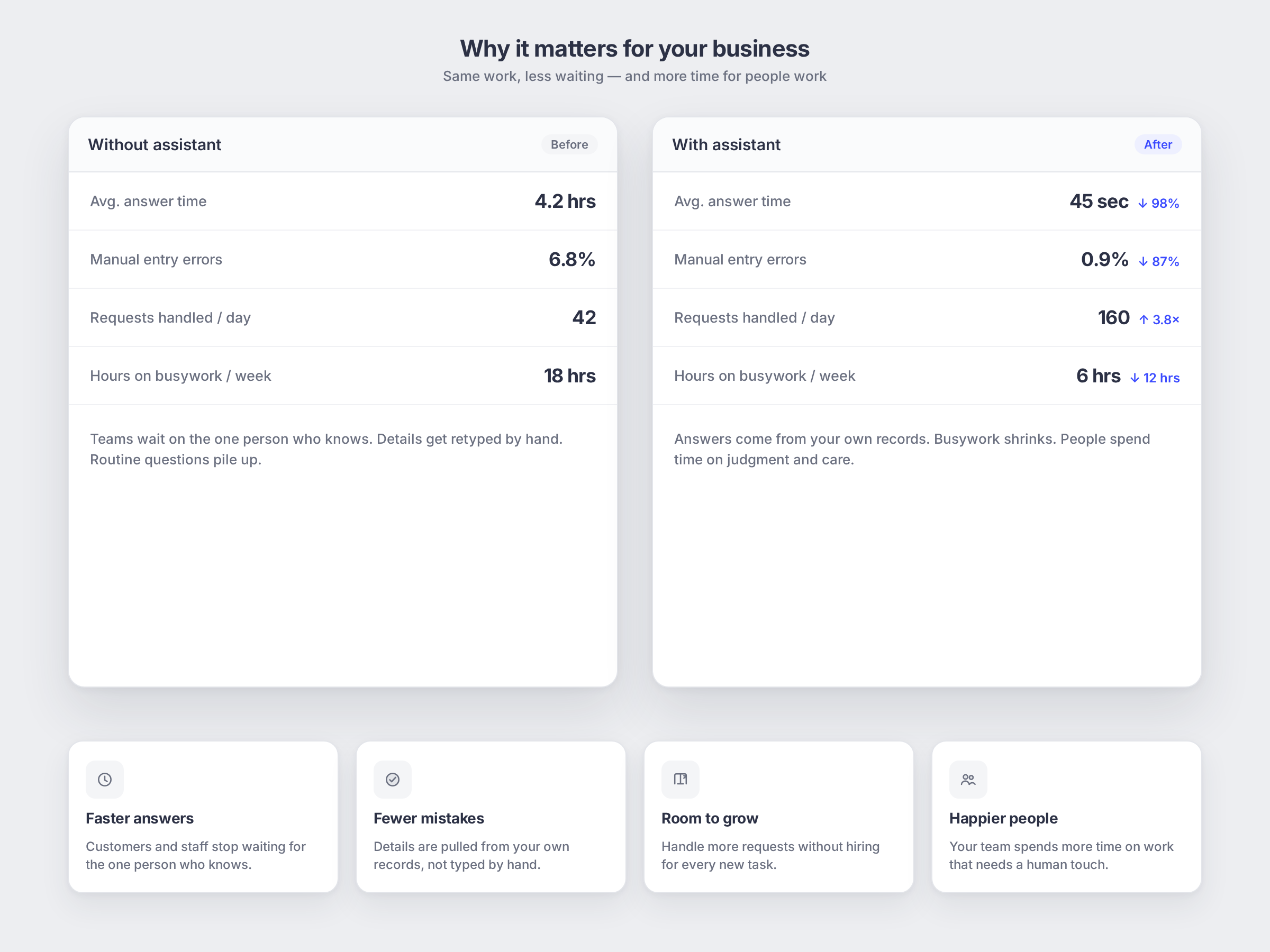Click the 87% change indicator
1270x952 pixels.
coord(1159,262)
